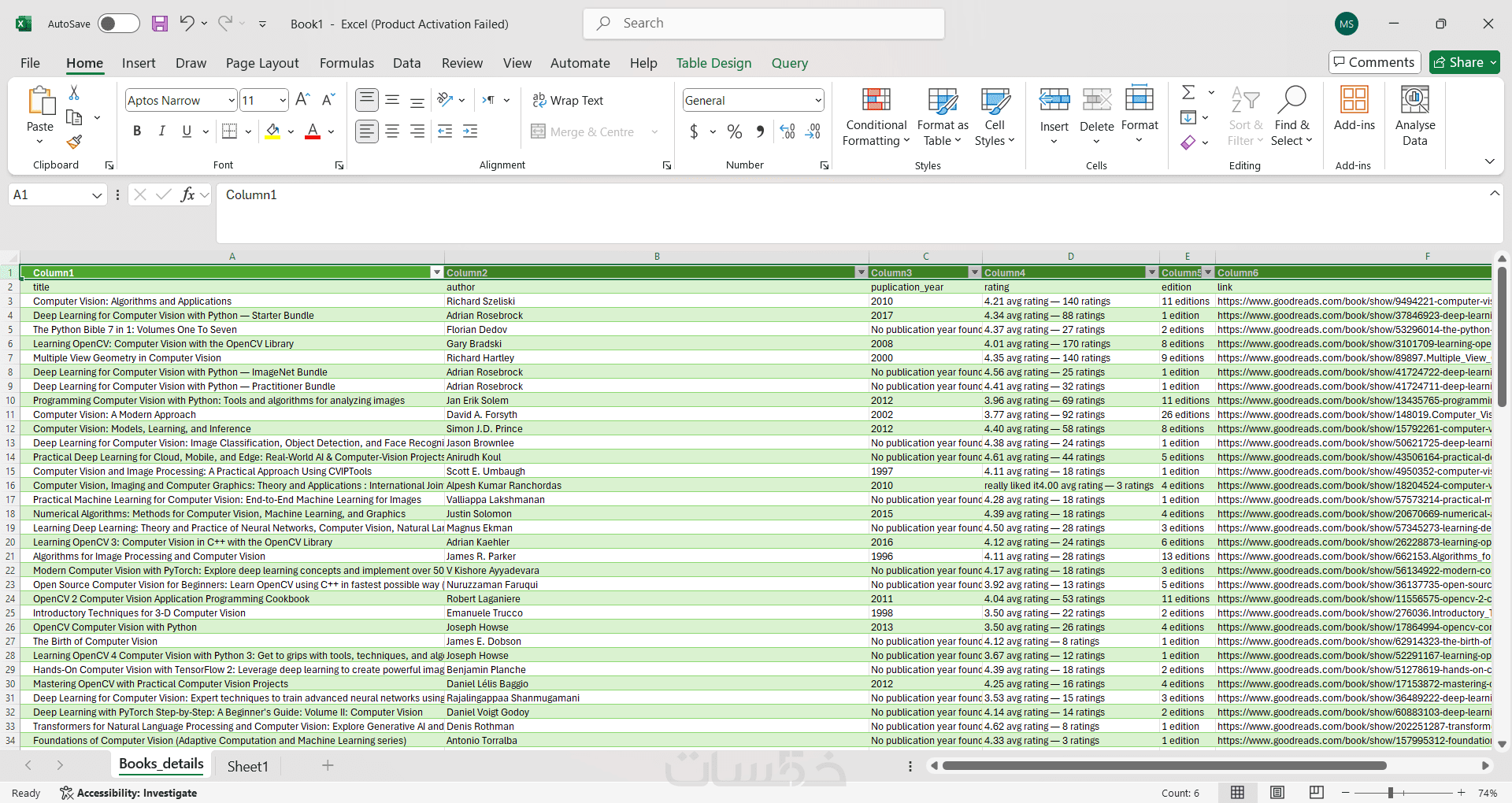1512x803 pixels.
Task: Apply the Borders icon
Action: 229,131
